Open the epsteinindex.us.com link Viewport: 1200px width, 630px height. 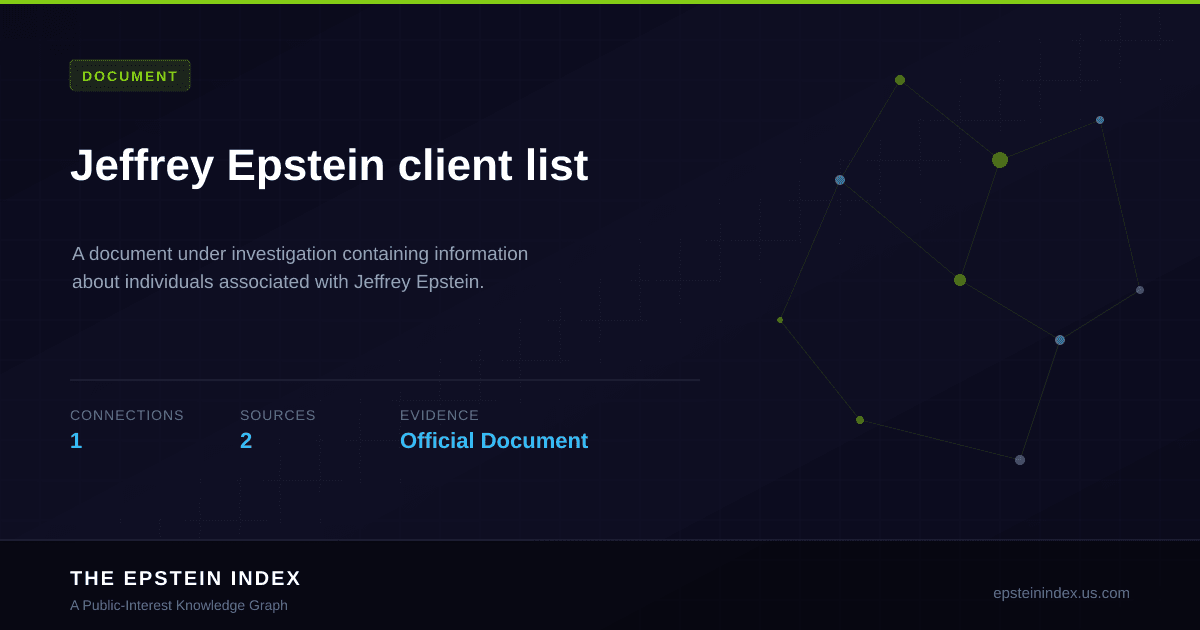[1061, 593]
